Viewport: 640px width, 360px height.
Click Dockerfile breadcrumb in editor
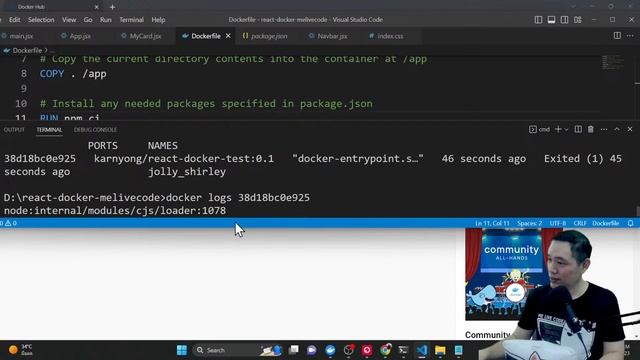click(27, 51)
